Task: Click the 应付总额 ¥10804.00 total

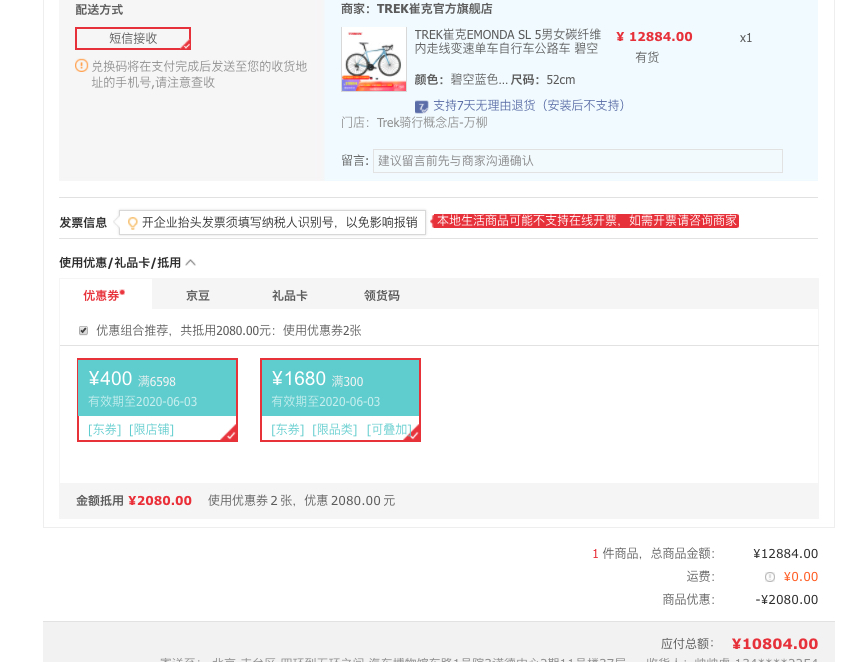Action: 775,644
